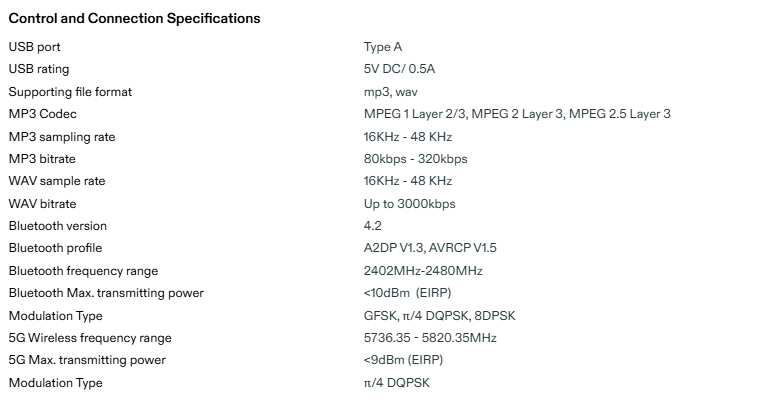Click the WAV sample rate label
Screen dimensions: 771x402
click(x=57, y=181)
